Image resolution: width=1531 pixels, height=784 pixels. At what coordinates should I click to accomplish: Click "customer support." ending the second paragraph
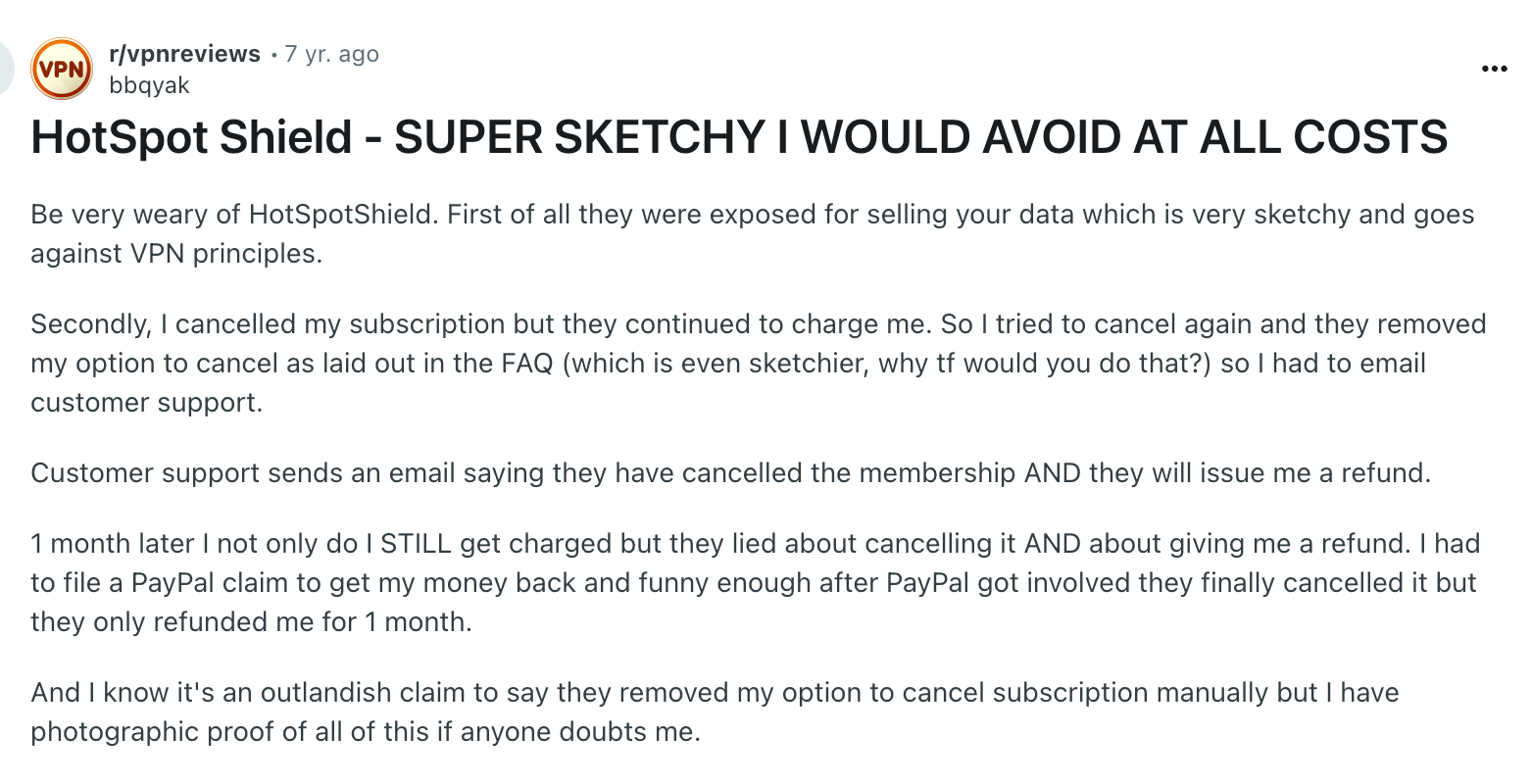coord(147,403)
